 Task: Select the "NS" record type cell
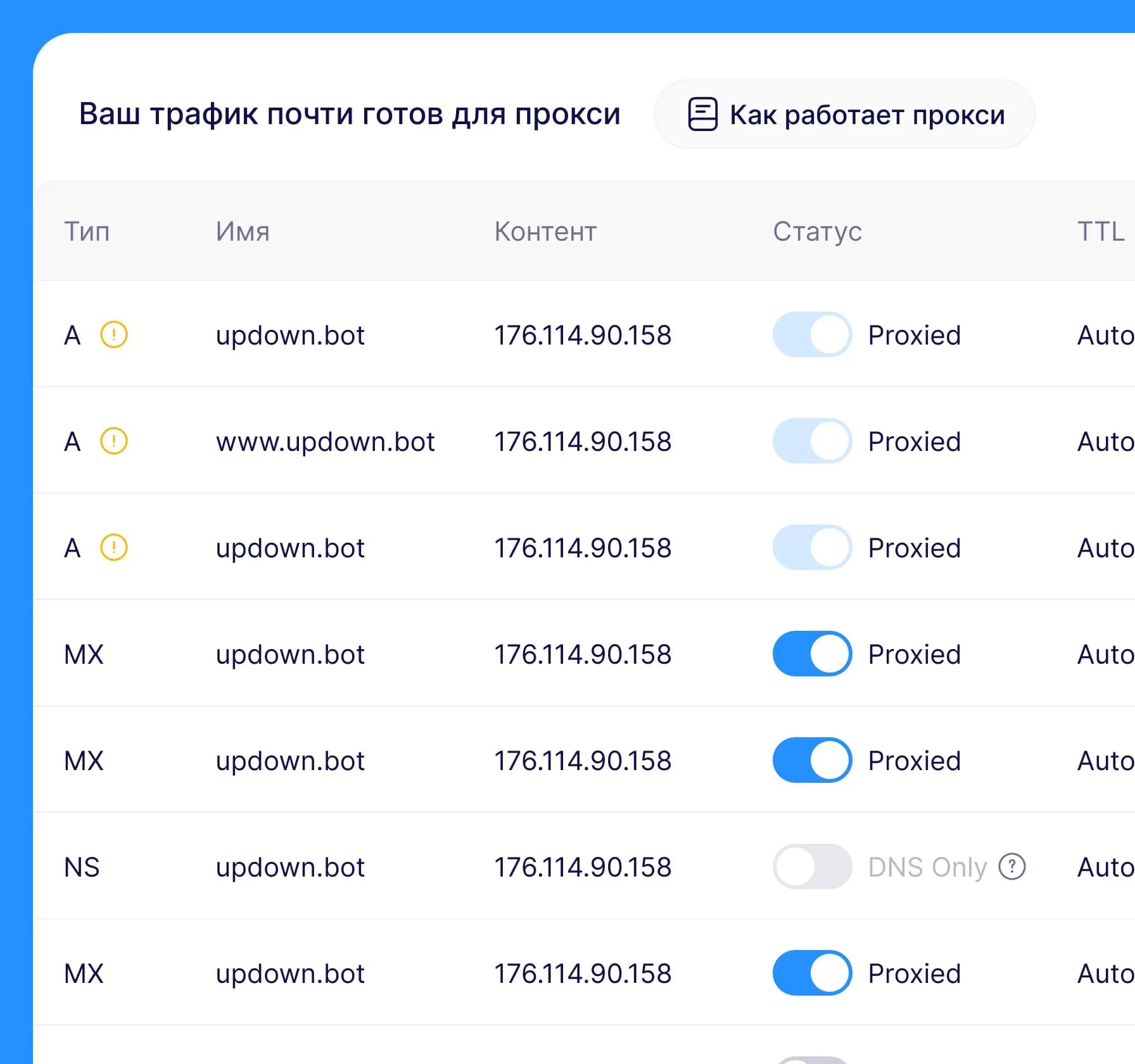pos(82,867)
